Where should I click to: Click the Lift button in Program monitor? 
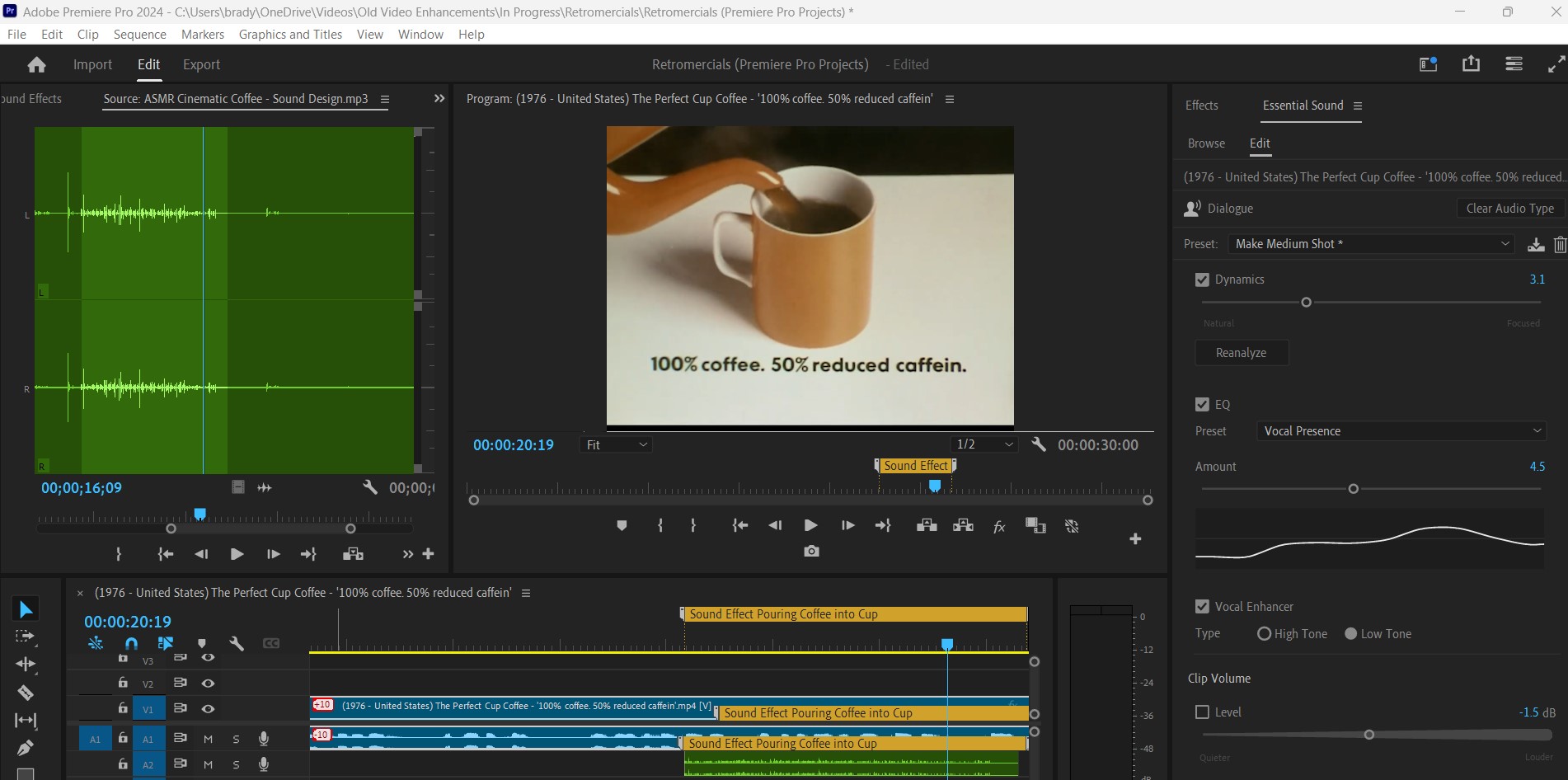[x=927, y=525]
